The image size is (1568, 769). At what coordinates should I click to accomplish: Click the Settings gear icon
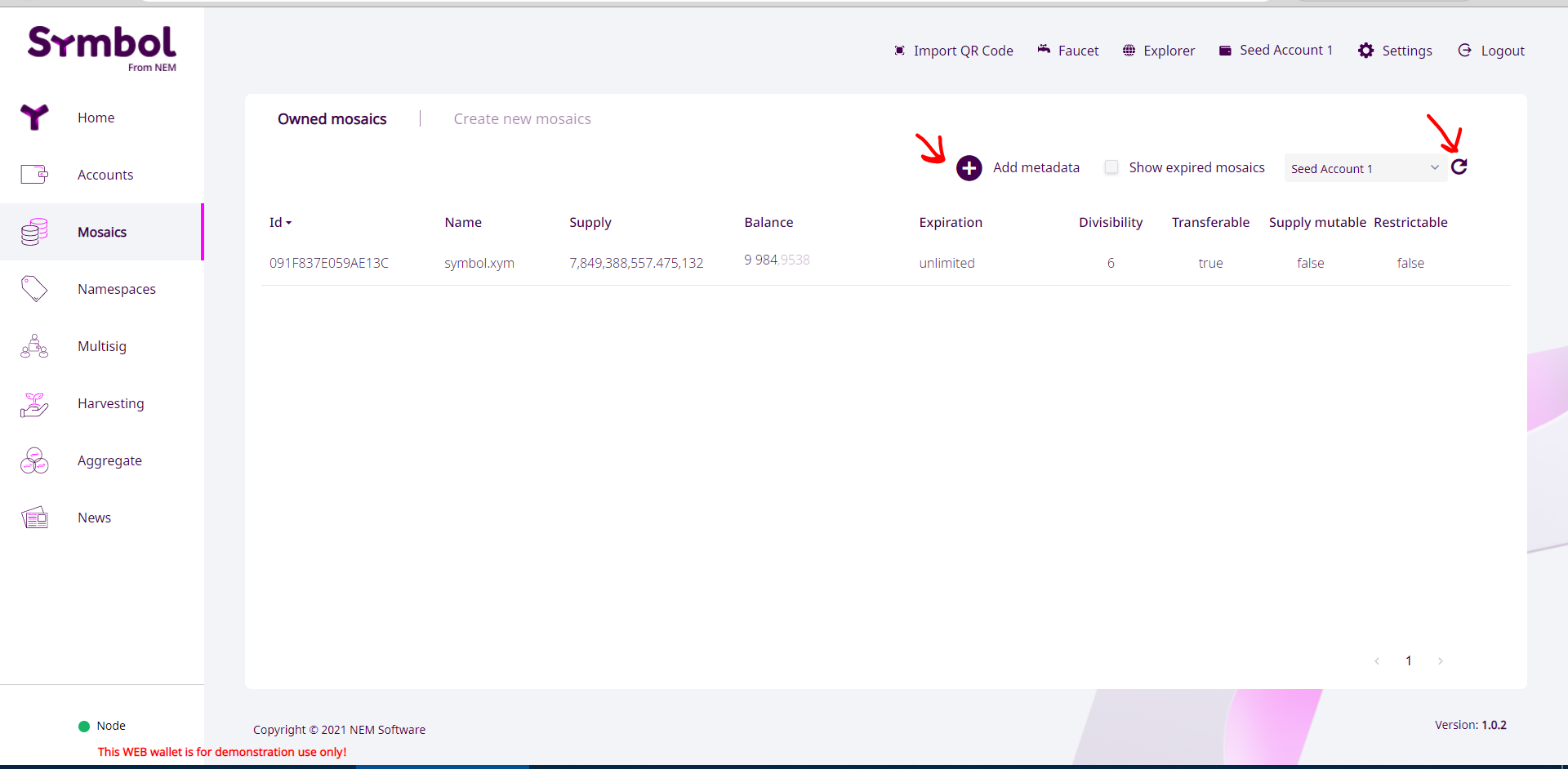tap(1365, 51)
